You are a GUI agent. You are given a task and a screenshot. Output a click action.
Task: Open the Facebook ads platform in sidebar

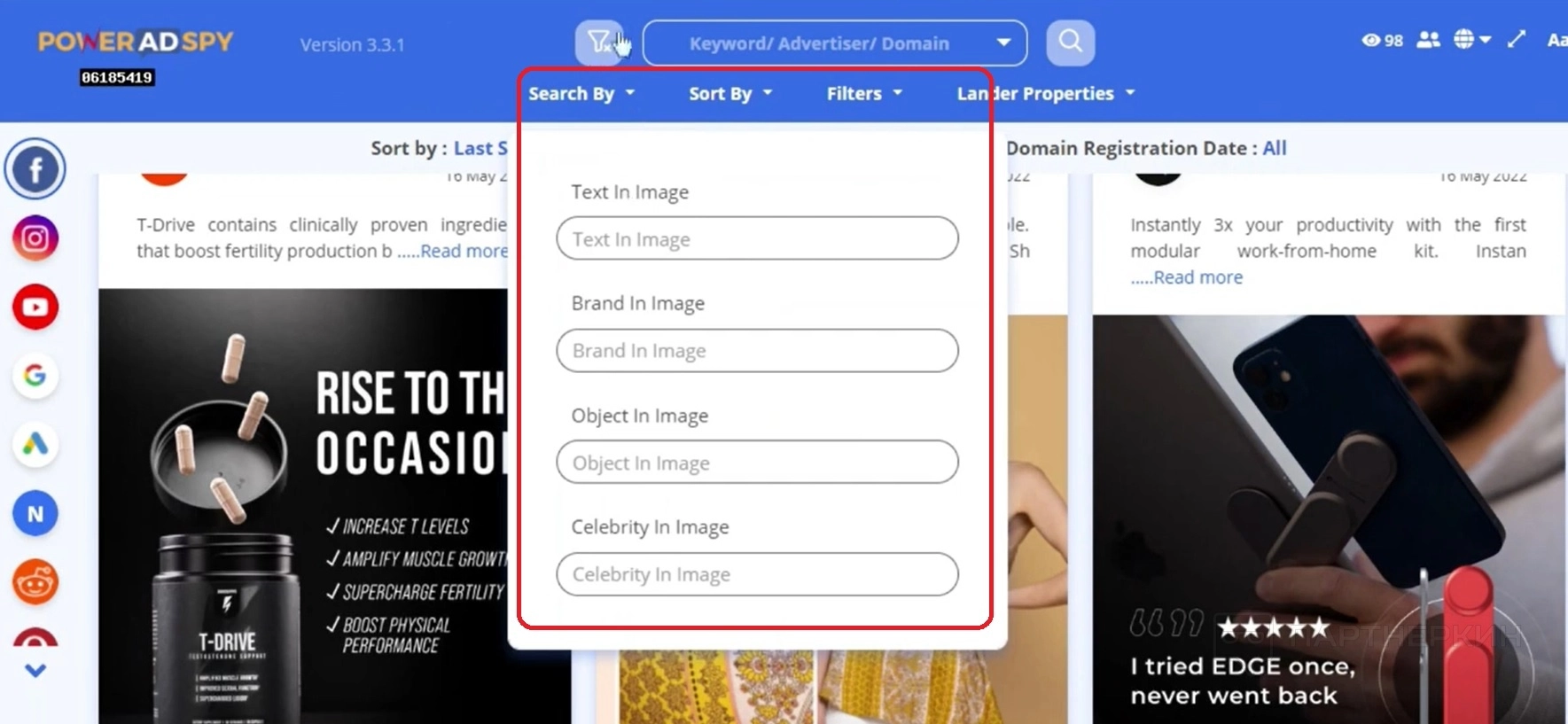click(35, 168)
